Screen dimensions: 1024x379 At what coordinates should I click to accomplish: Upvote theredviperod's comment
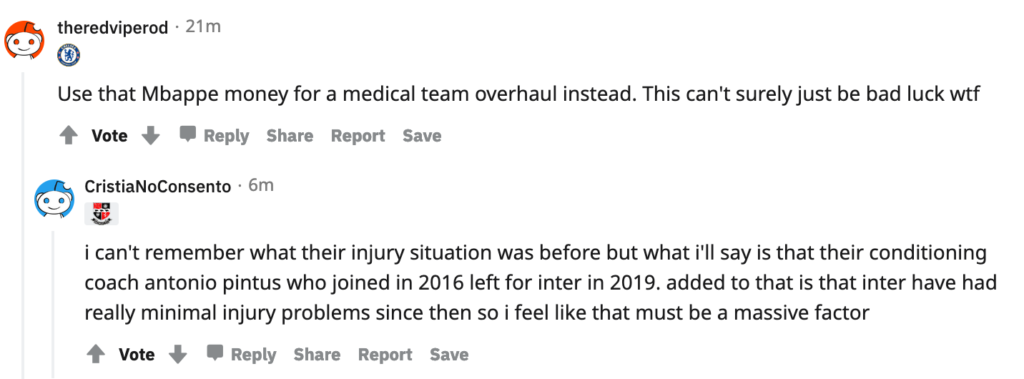click(69, 136)
